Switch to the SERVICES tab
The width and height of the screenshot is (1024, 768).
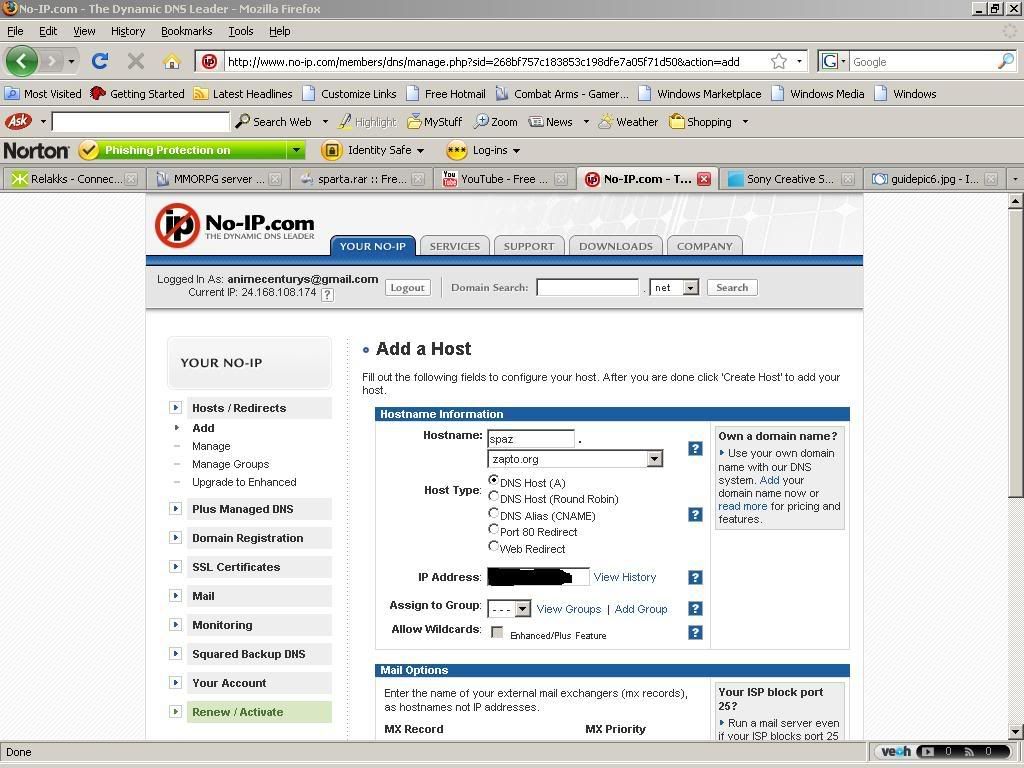(455, 246)
